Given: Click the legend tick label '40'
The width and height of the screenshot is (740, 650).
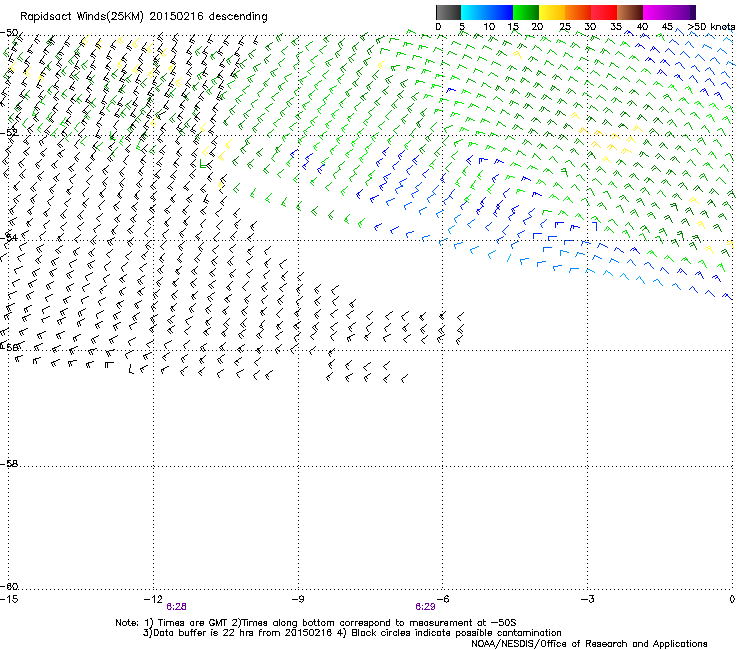Looking at the screenshot, I should pos(642,27).
